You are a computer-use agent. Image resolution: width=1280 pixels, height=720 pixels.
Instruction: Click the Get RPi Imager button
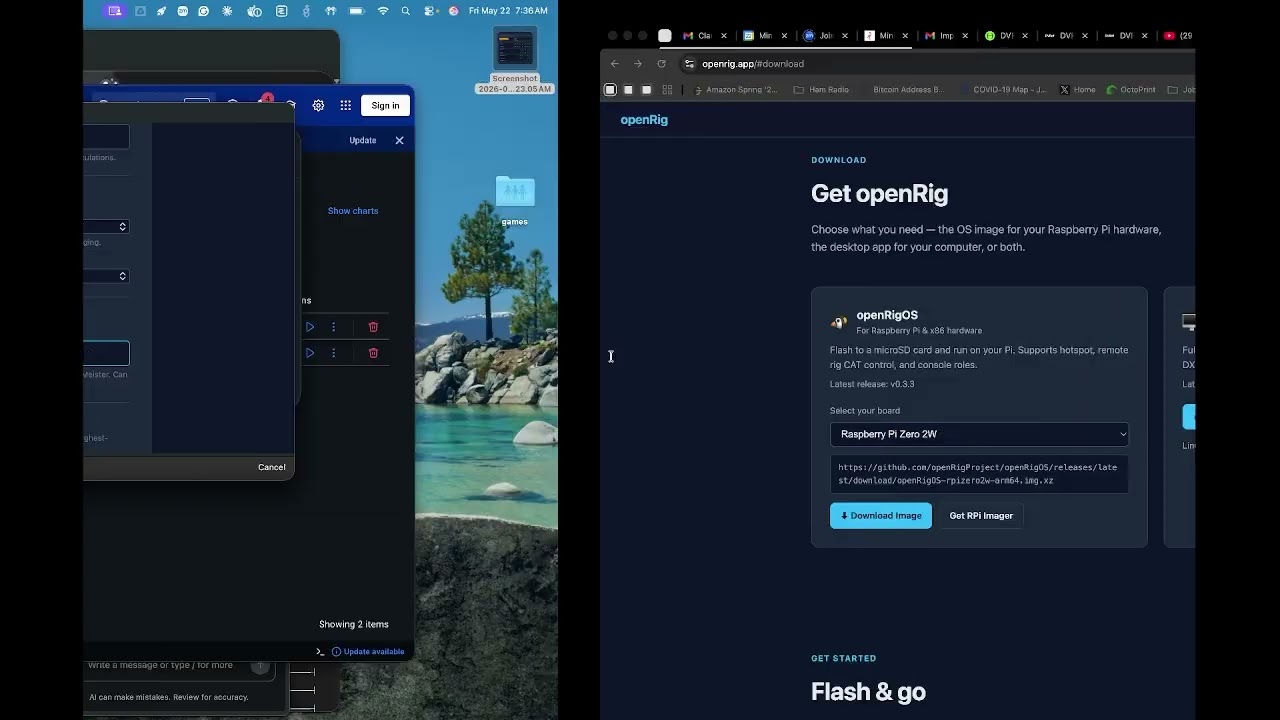(x=981, y=516)
